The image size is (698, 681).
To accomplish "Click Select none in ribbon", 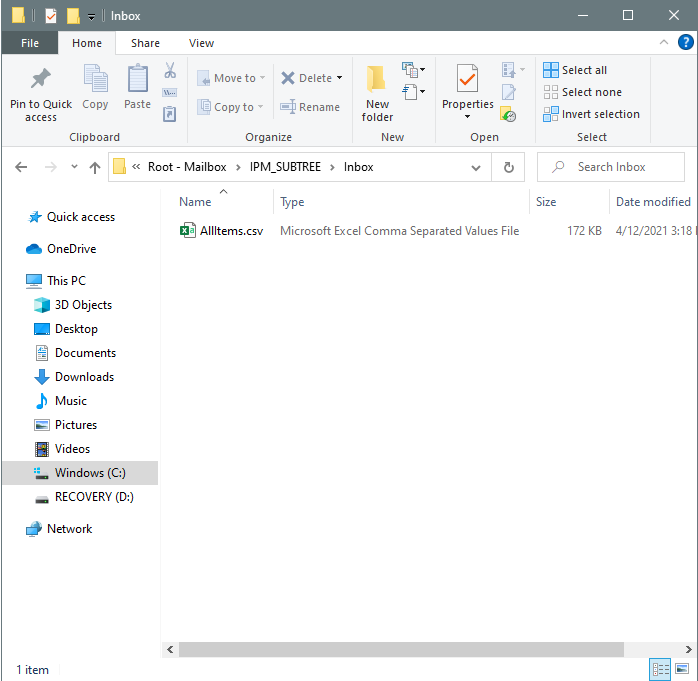I will [582, 92].
